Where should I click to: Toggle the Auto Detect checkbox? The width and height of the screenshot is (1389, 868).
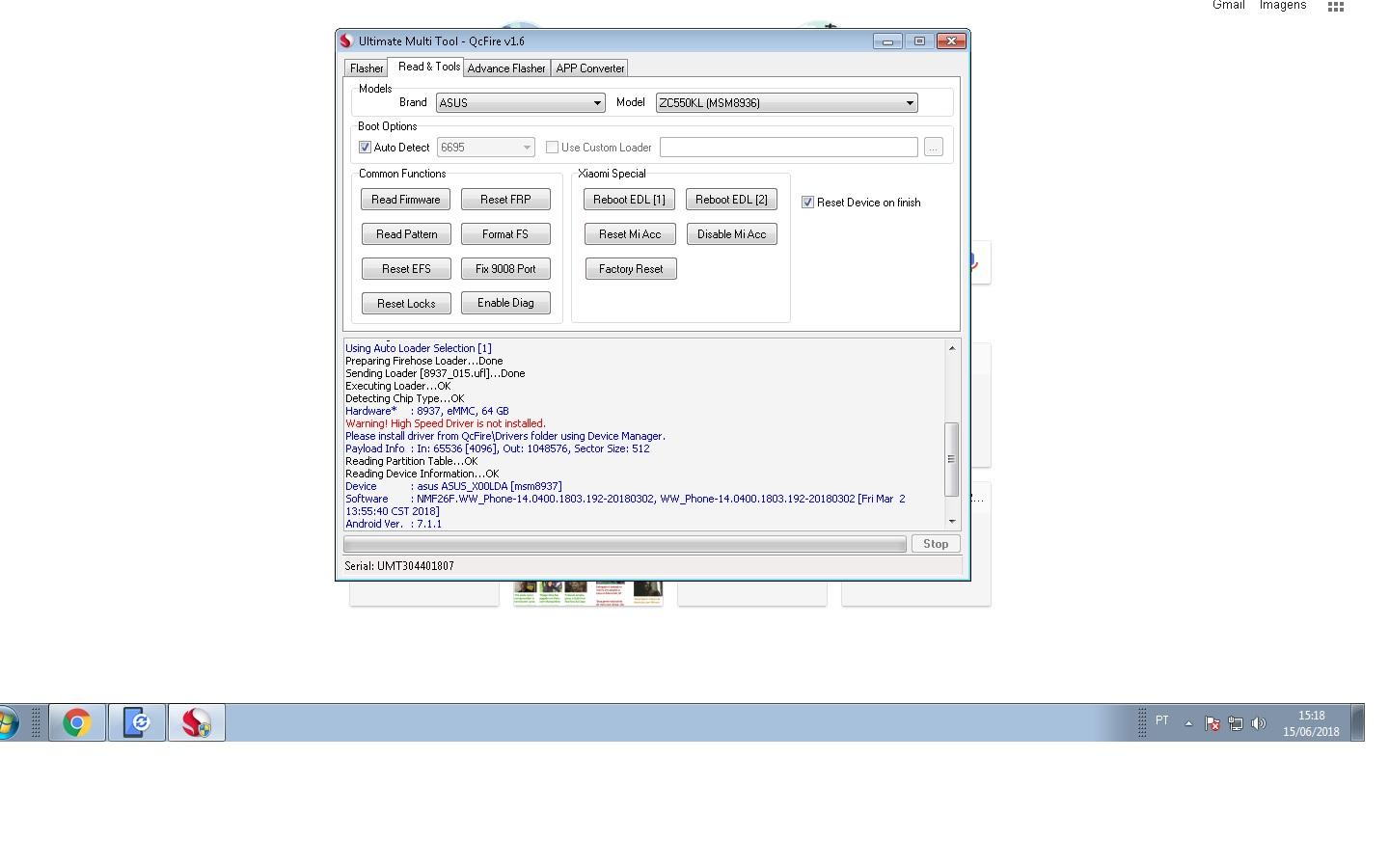pyautogui.click(x=366, y=148)
